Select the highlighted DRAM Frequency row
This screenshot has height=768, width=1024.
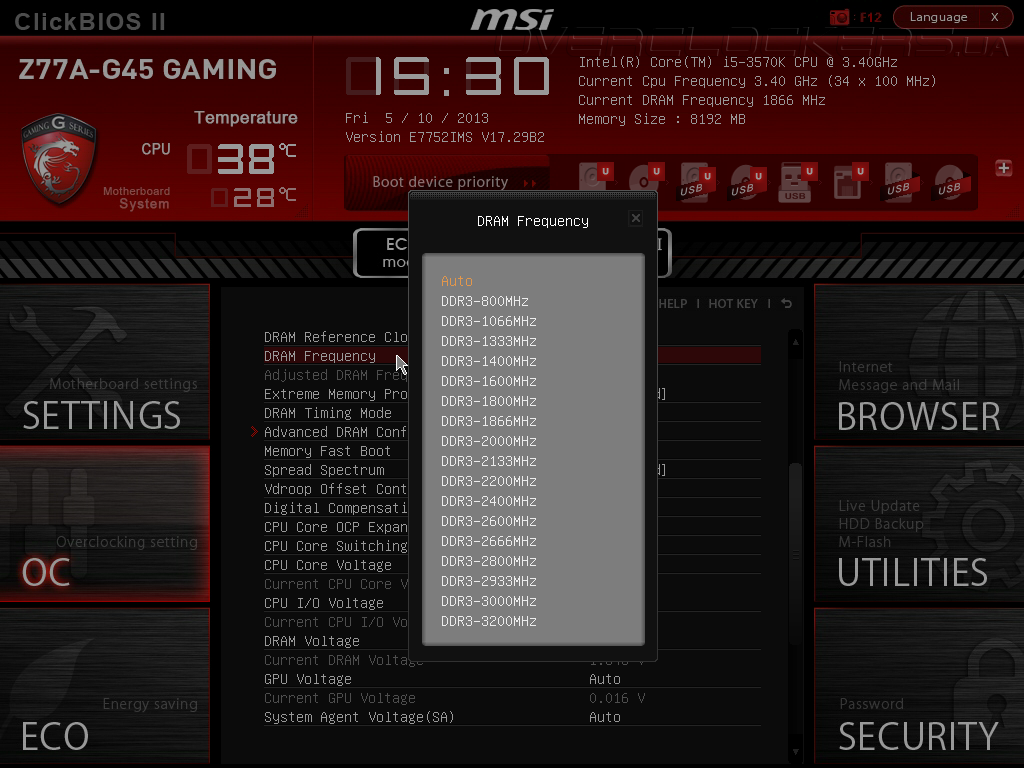tap(512, 356)
